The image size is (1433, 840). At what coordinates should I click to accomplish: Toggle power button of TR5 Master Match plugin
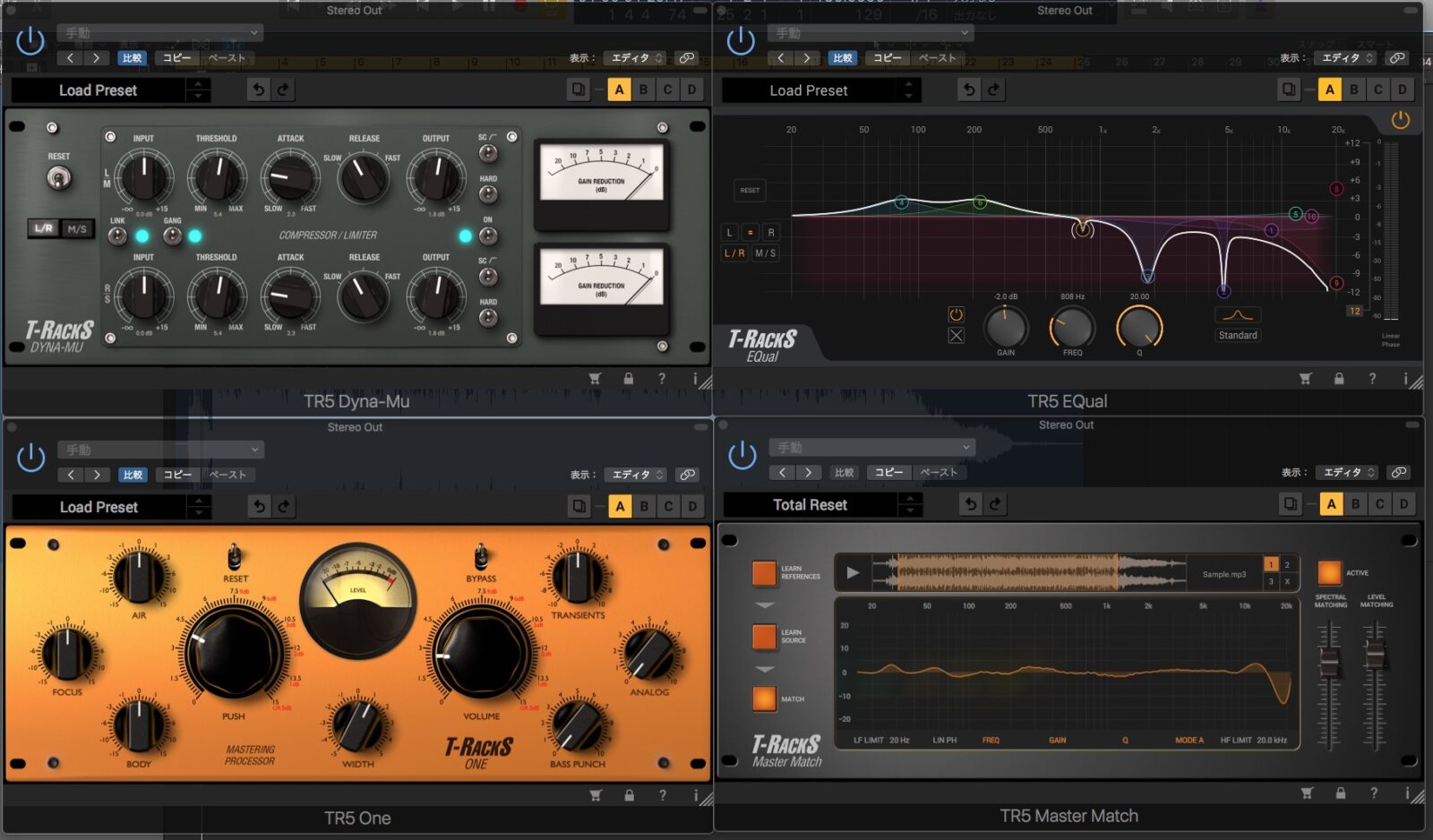pos(742,454)
